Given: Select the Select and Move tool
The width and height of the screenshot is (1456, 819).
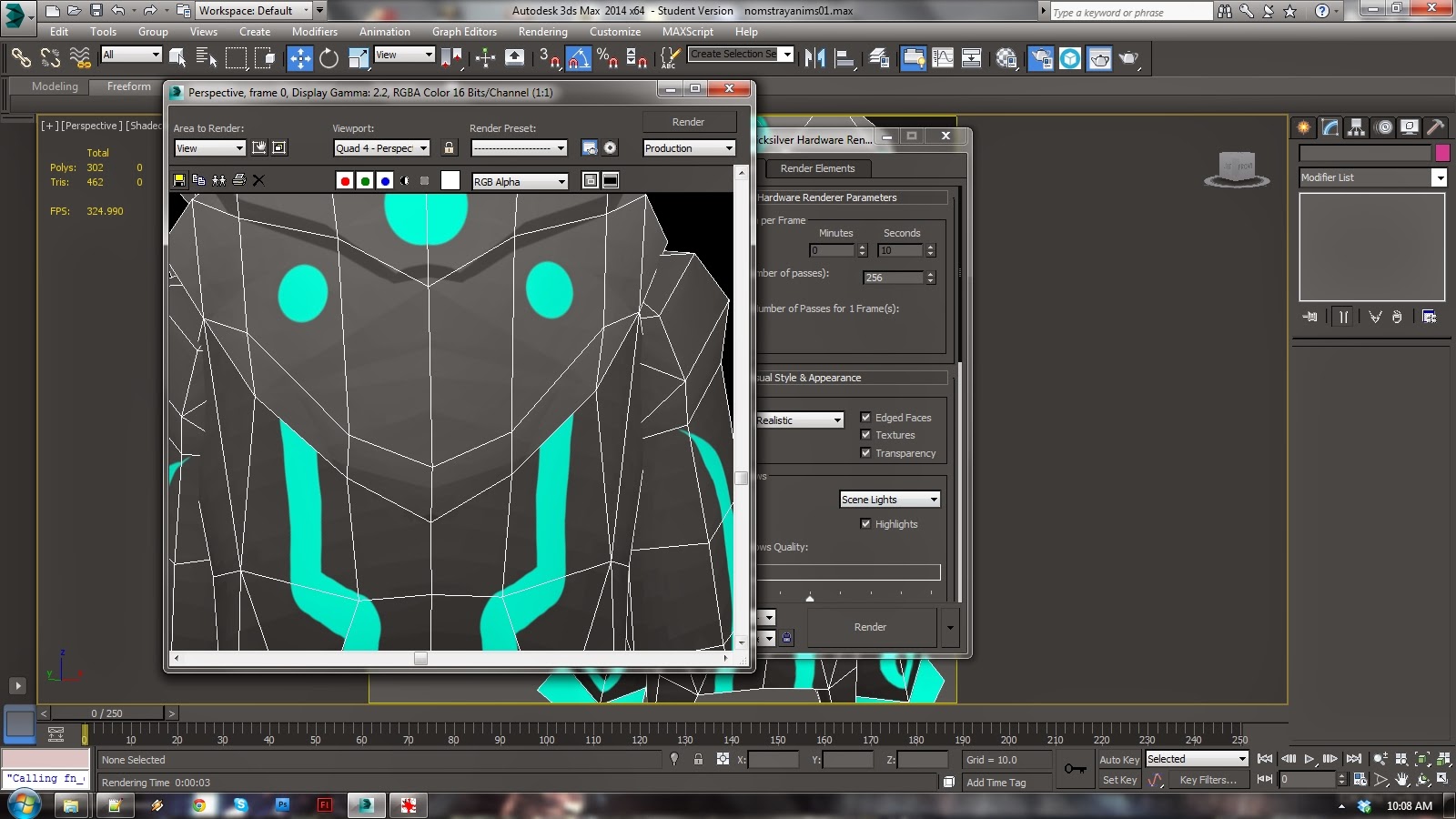Looking at the screenshot, I should tap(299, 58).
